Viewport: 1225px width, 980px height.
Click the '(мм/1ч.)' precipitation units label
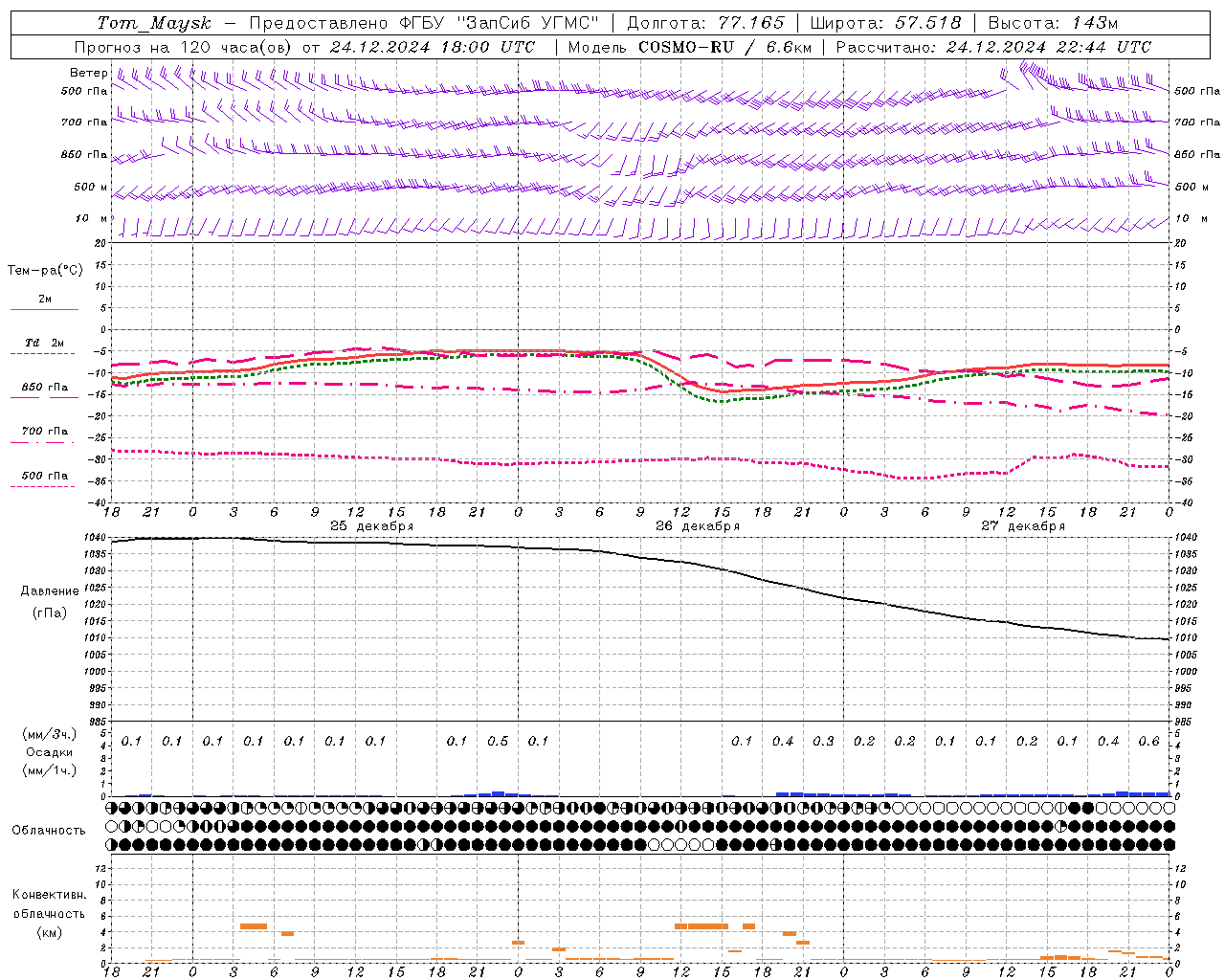pos(50,770)
